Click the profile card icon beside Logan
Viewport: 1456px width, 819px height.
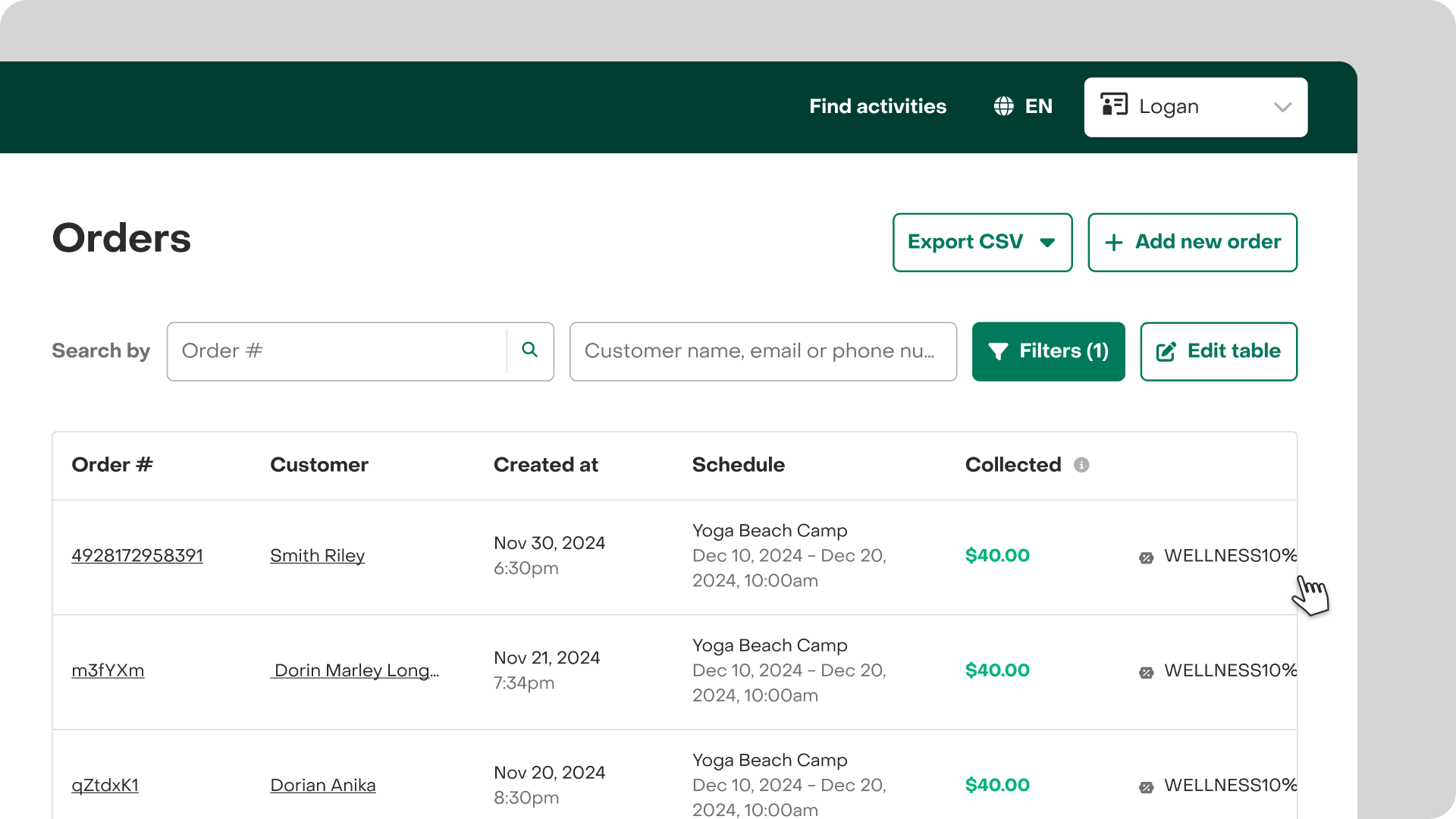[x=1113, y=105]
